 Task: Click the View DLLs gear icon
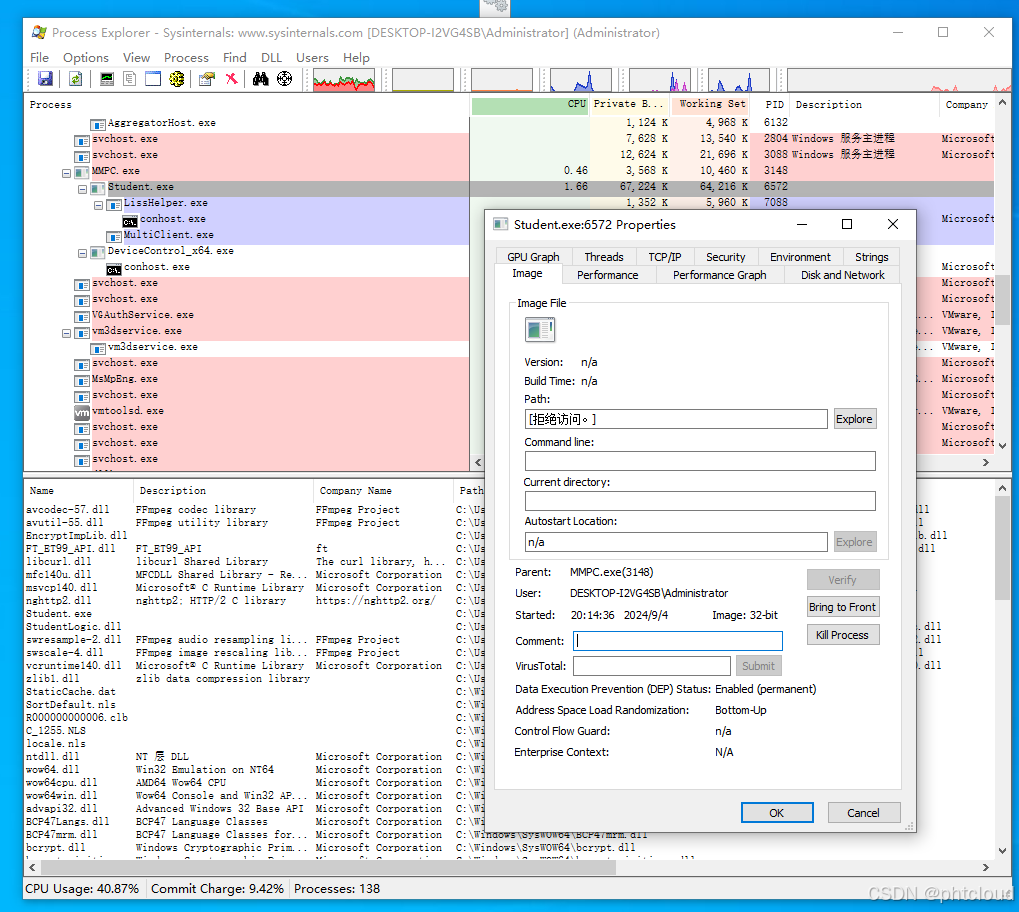[177, 79]
